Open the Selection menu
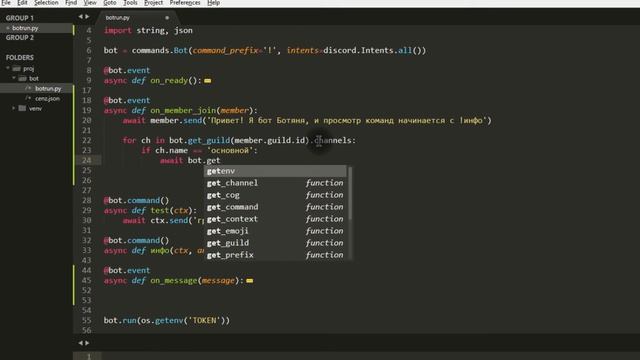640x360 pixels. coord(46,2)
